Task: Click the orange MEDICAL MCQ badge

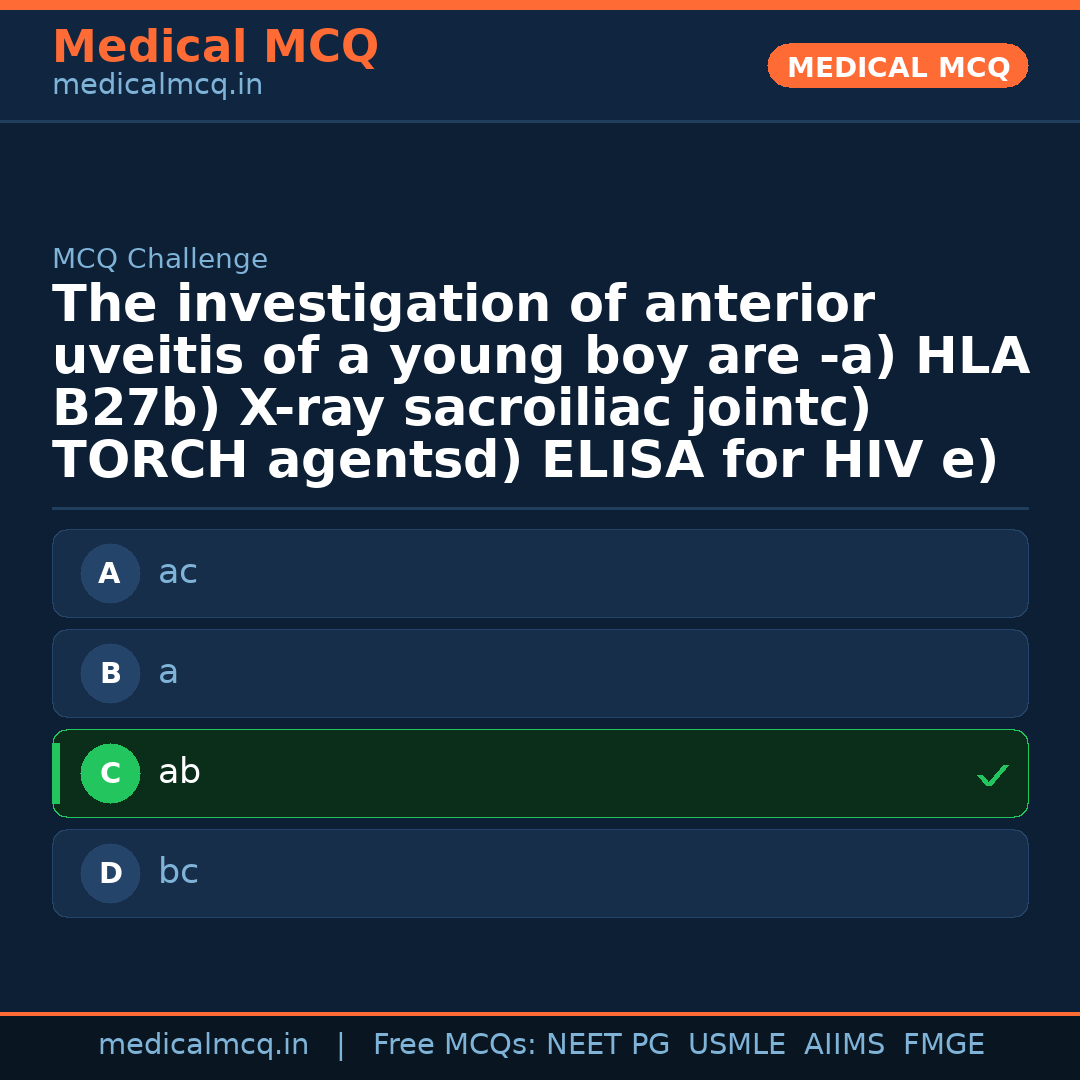Action: [897, 66]
